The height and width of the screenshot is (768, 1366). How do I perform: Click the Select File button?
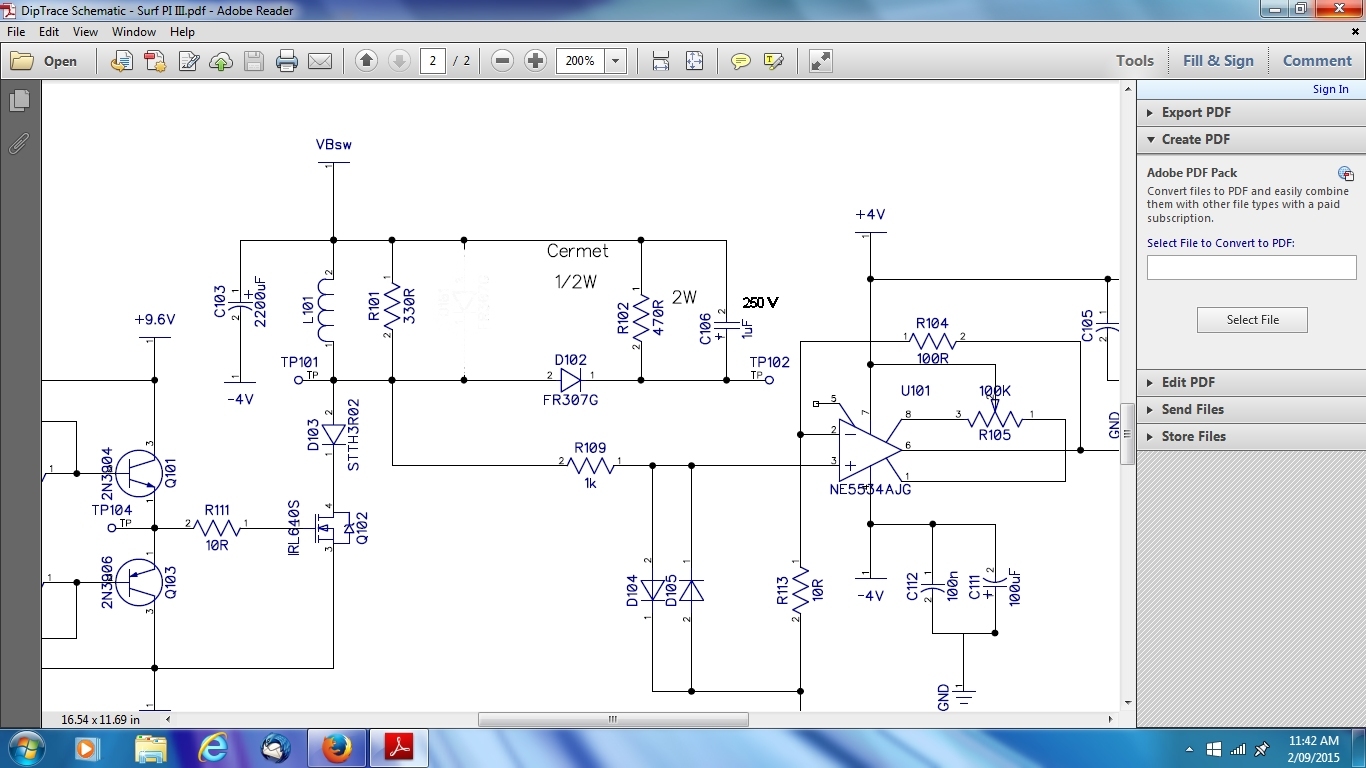click(1252, 320)
